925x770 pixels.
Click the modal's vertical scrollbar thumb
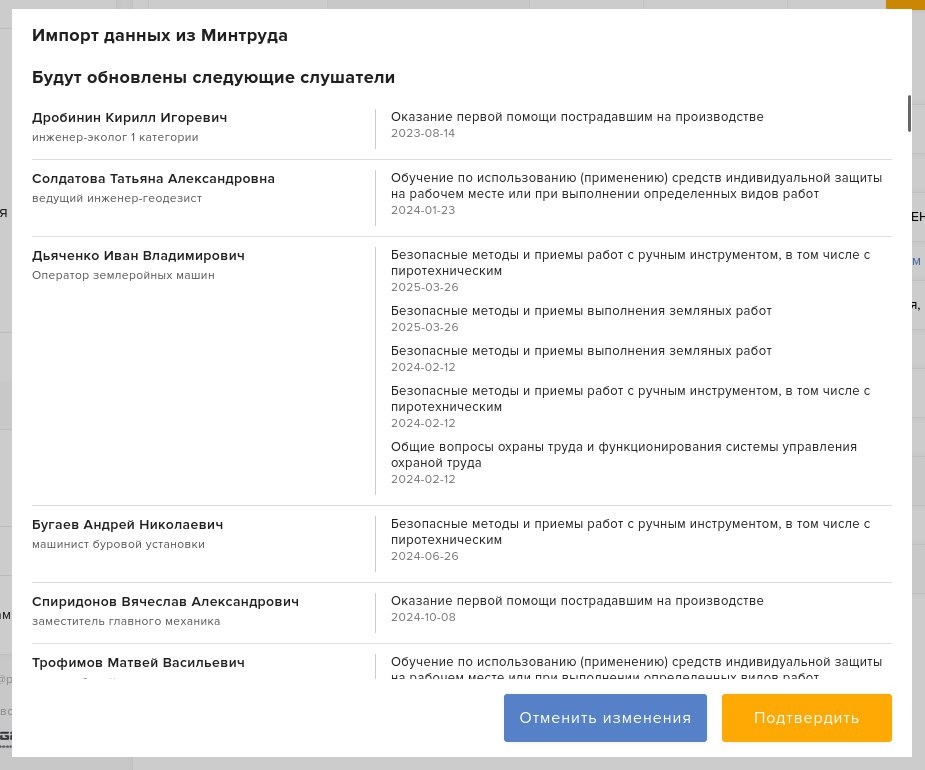tap(909, 113)
